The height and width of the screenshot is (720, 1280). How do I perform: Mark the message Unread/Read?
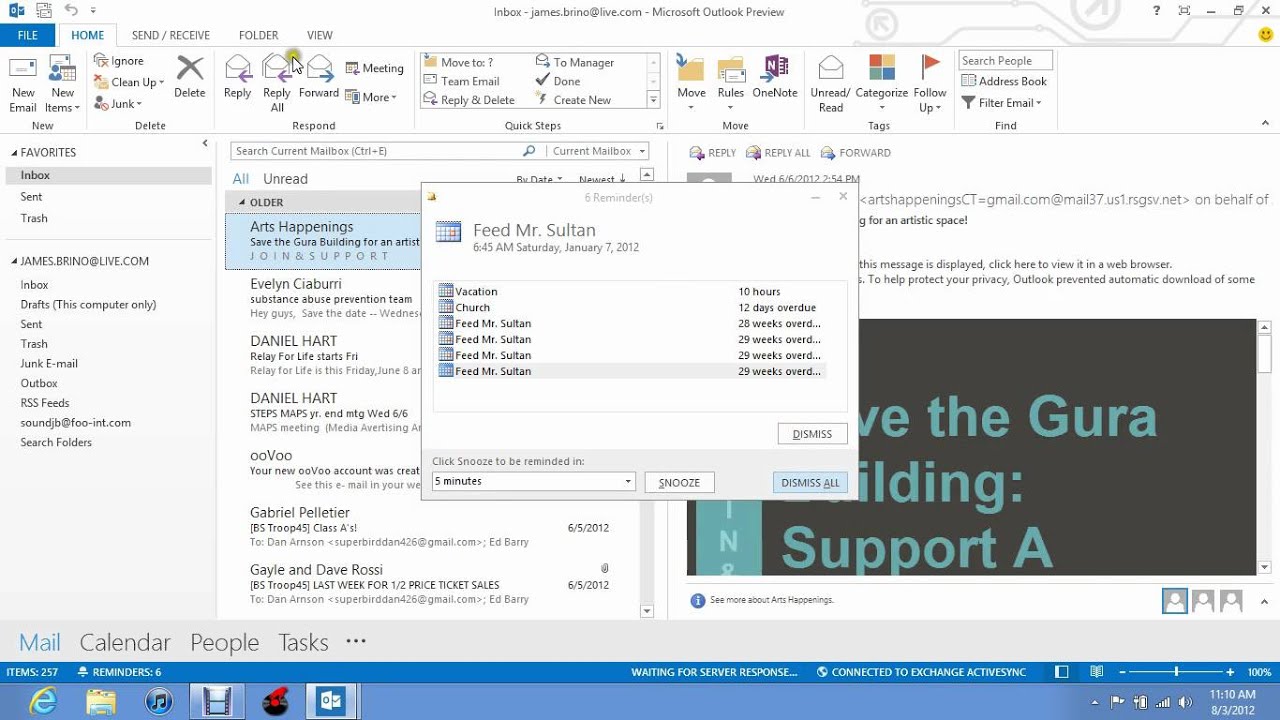click(x=830, y=84)
